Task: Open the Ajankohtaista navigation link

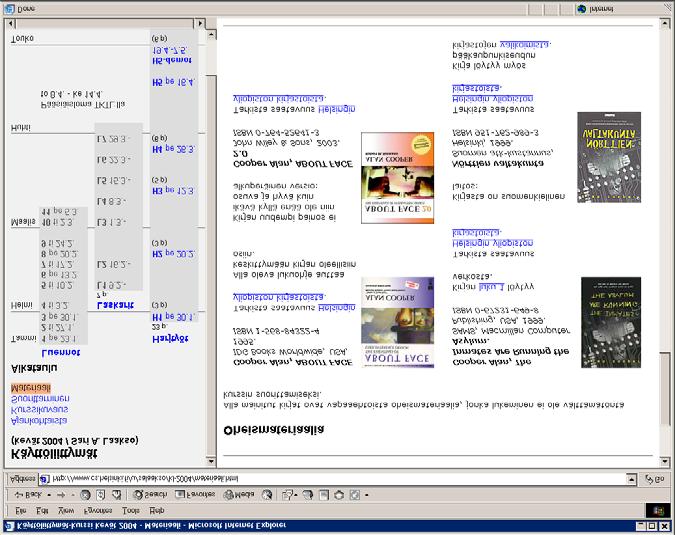Action: tap(39, 420)
